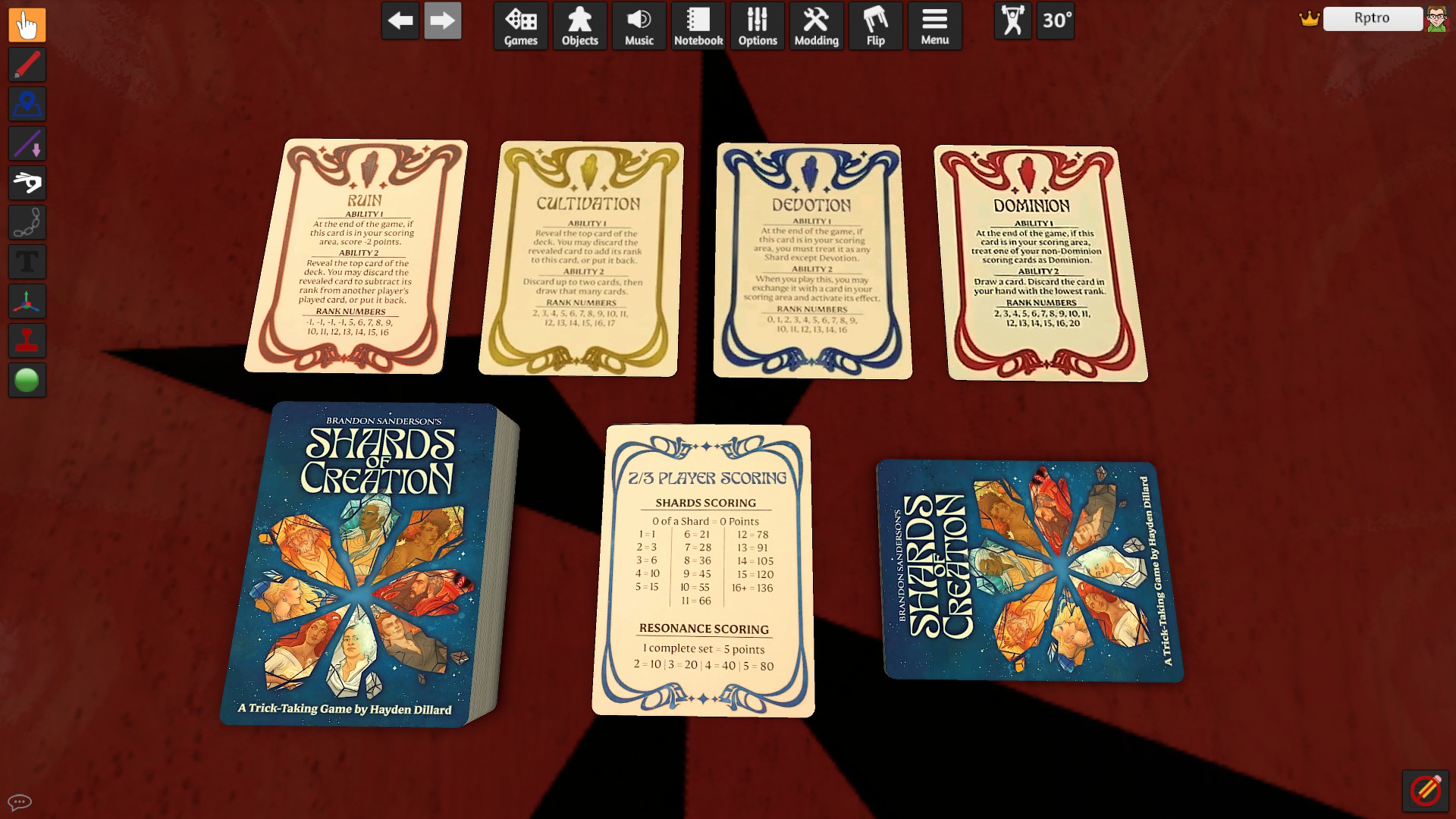This screenshot has width=1456, height=819.
Task: Click the green color ball indicator
Action: [x=27, y=380]
